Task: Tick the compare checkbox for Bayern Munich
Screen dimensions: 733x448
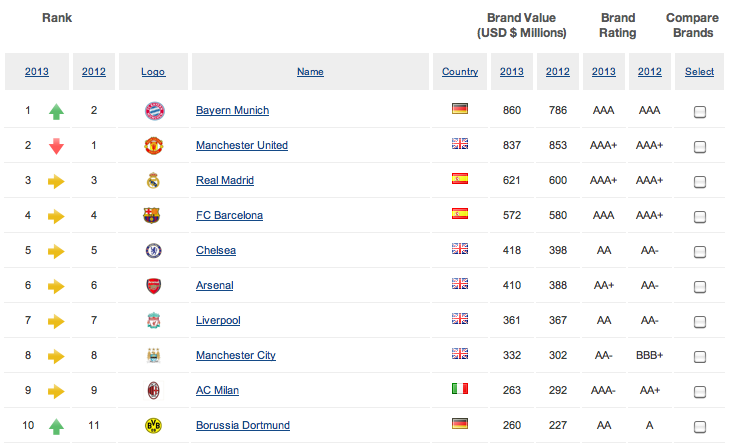Action: (700, 111)
